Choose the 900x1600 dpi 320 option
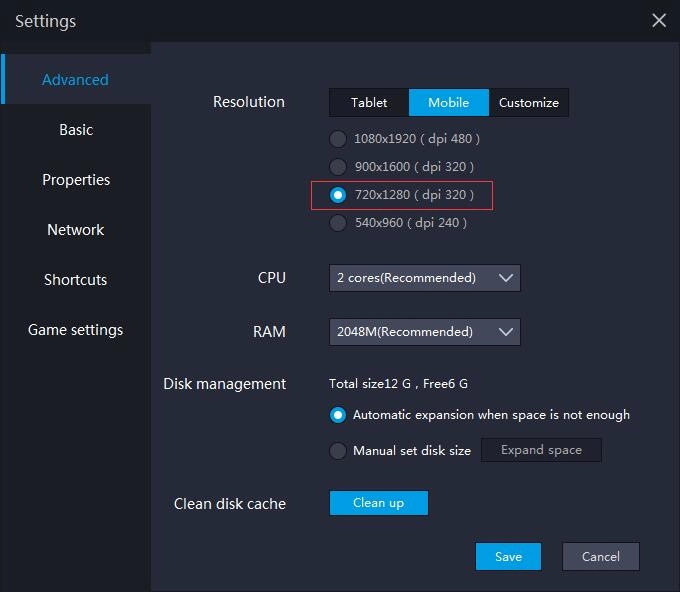The image size is (680, 592). 338,167
